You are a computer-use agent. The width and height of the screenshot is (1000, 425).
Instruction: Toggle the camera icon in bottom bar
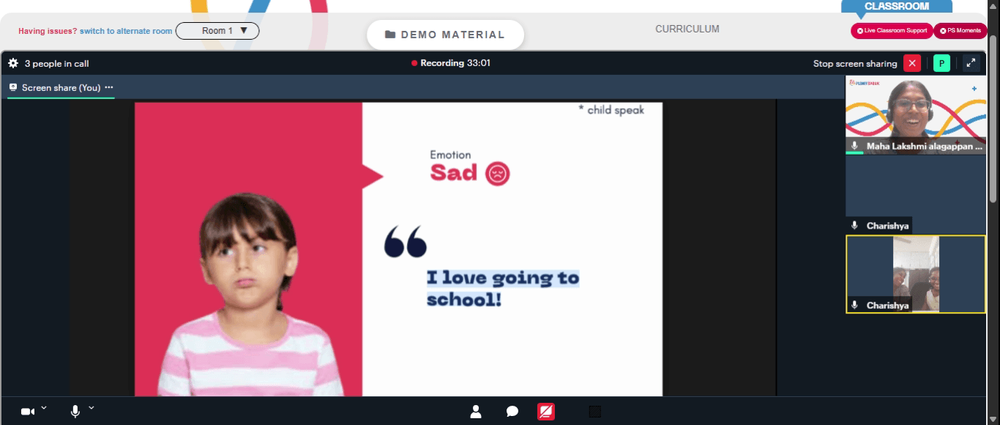point(27,412)
